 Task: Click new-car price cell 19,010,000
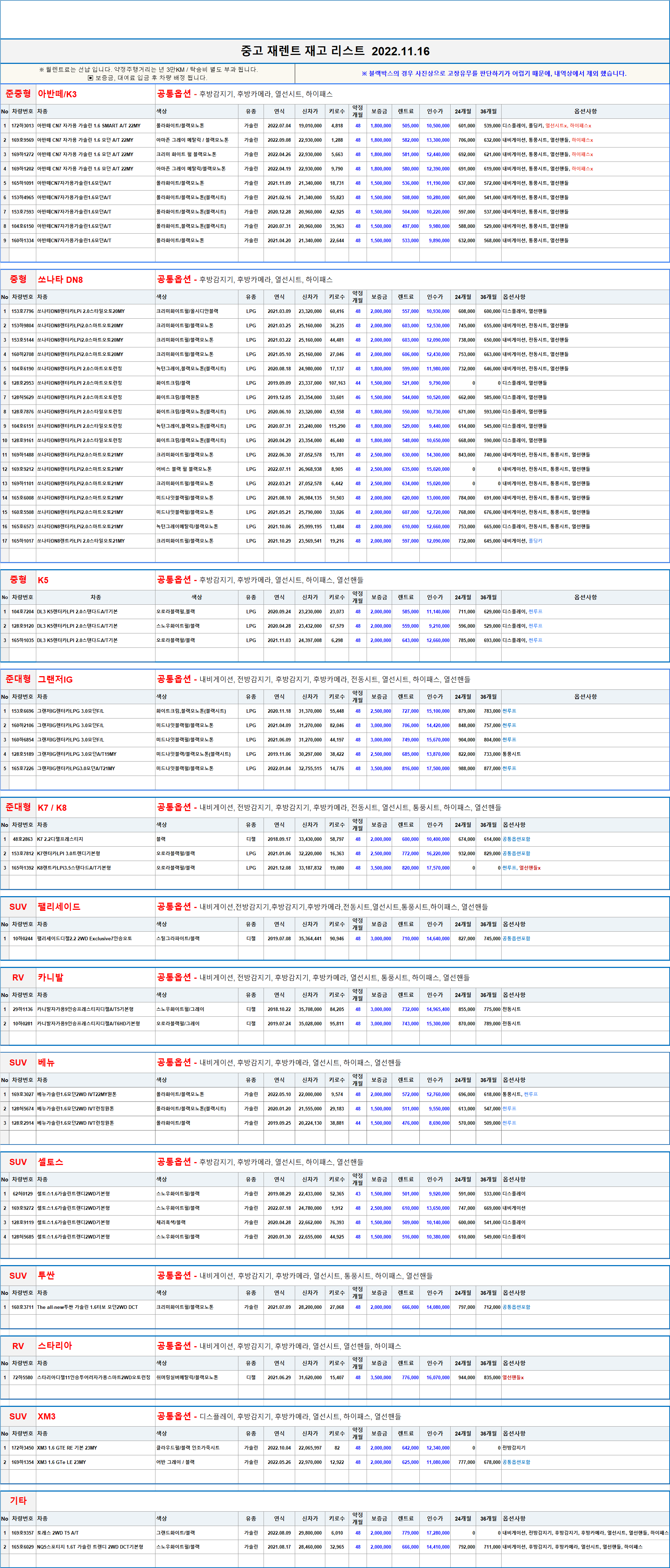coord(310,126)
